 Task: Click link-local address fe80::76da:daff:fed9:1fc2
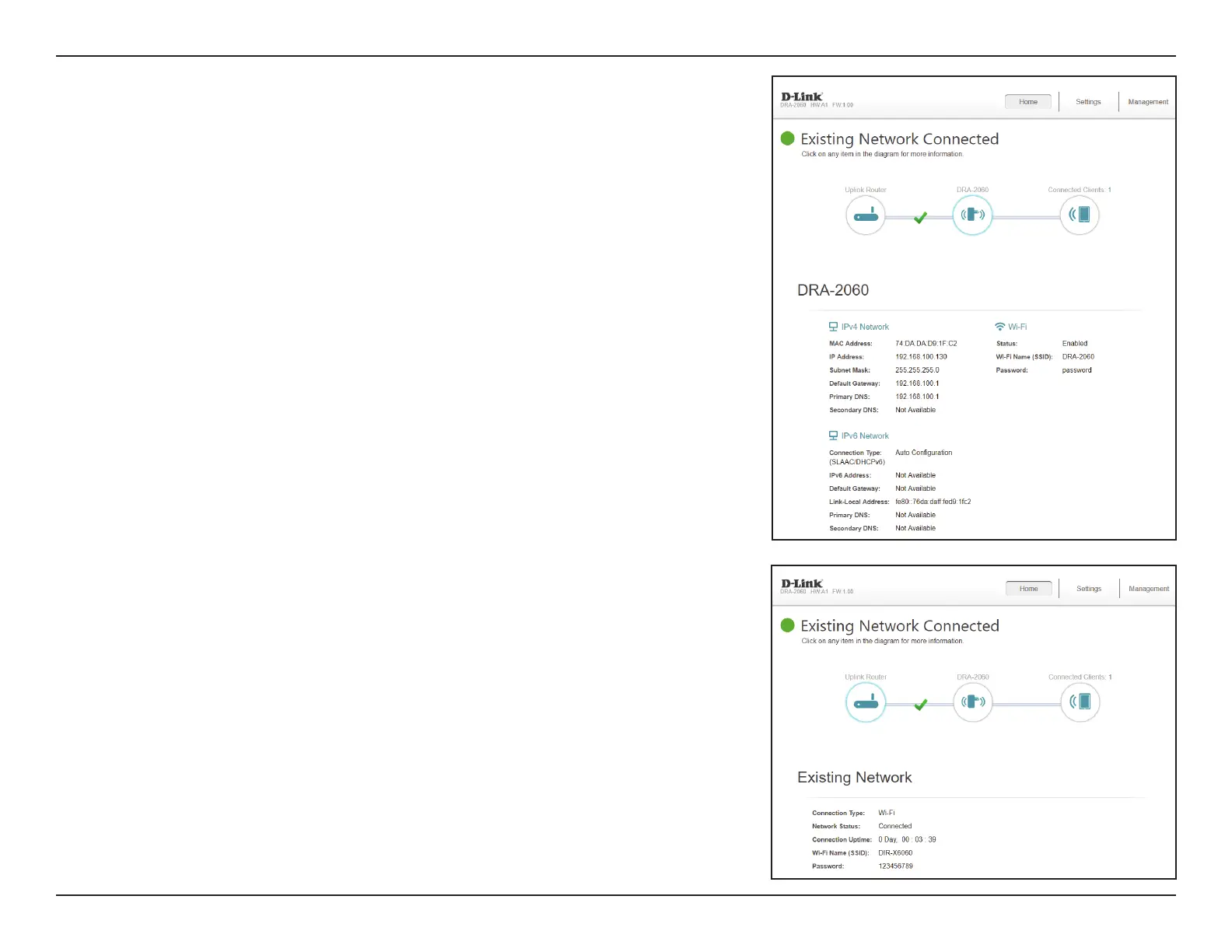tap(933, 502)
